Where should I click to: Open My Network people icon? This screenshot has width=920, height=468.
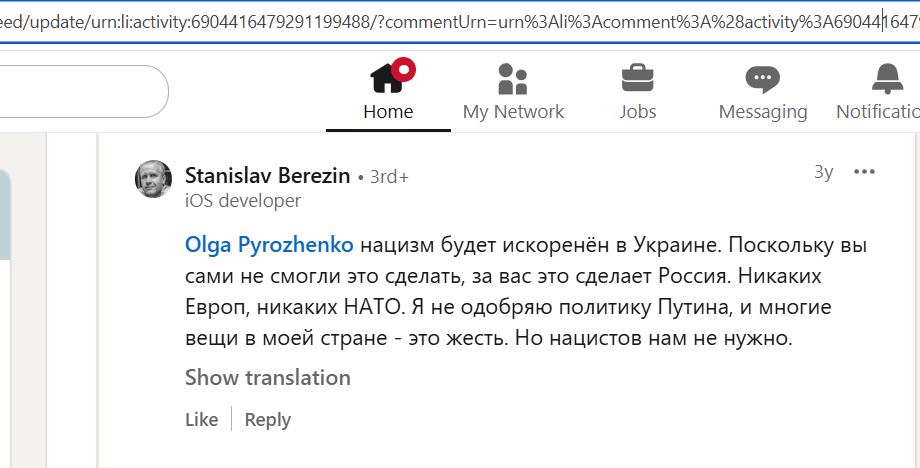coord(513,77)
